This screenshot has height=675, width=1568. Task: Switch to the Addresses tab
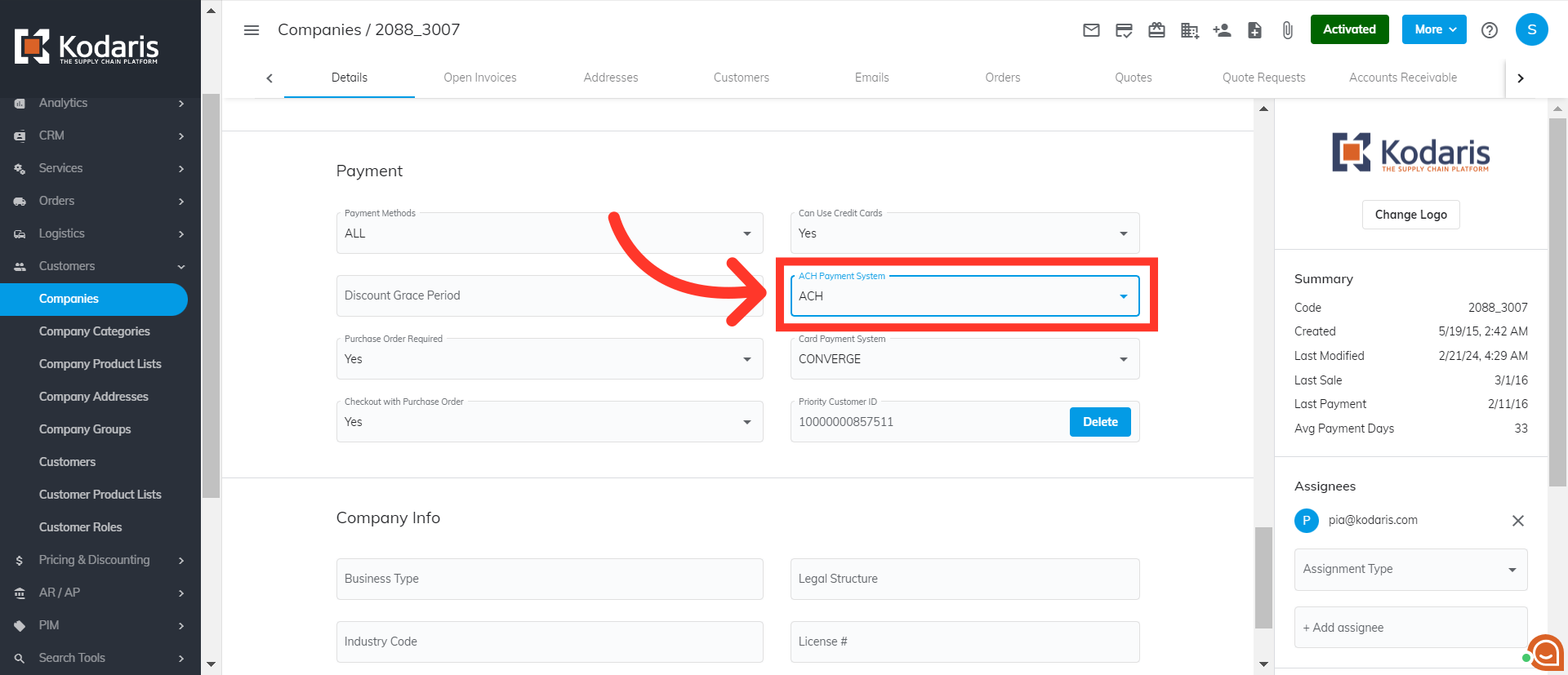click(x=611, y=78)
